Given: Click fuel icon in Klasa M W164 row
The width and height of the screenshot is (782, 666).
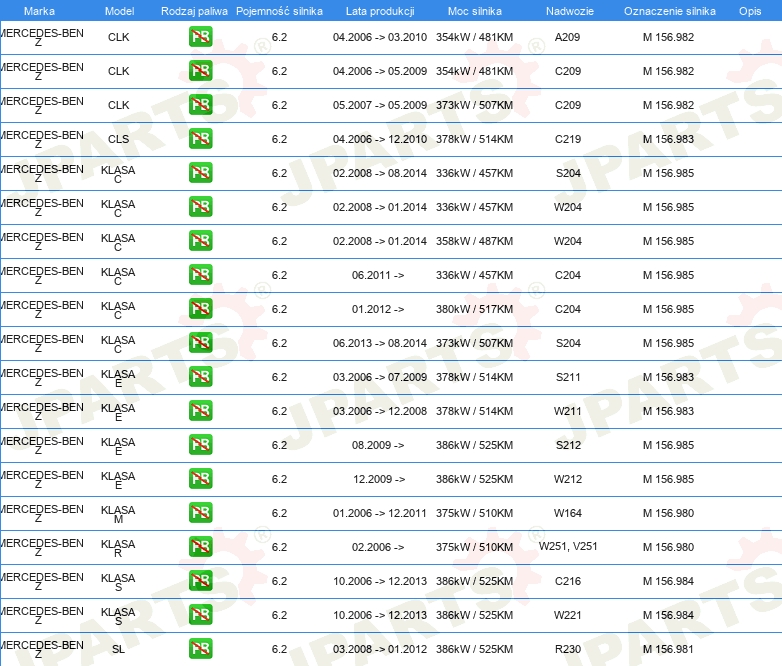Looking at the screenshot, I should pyautogui.click(x=200, y=512).
